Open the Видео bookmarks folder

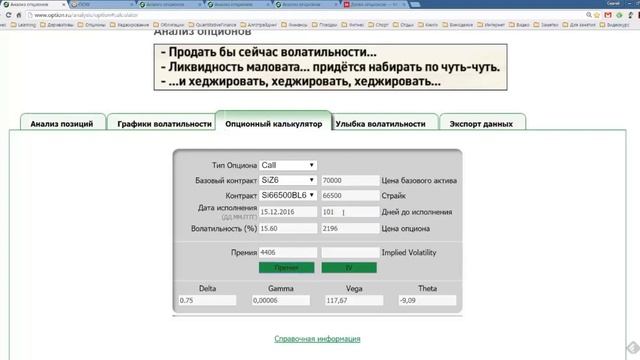pyautogui.click(x=519, y=25)
